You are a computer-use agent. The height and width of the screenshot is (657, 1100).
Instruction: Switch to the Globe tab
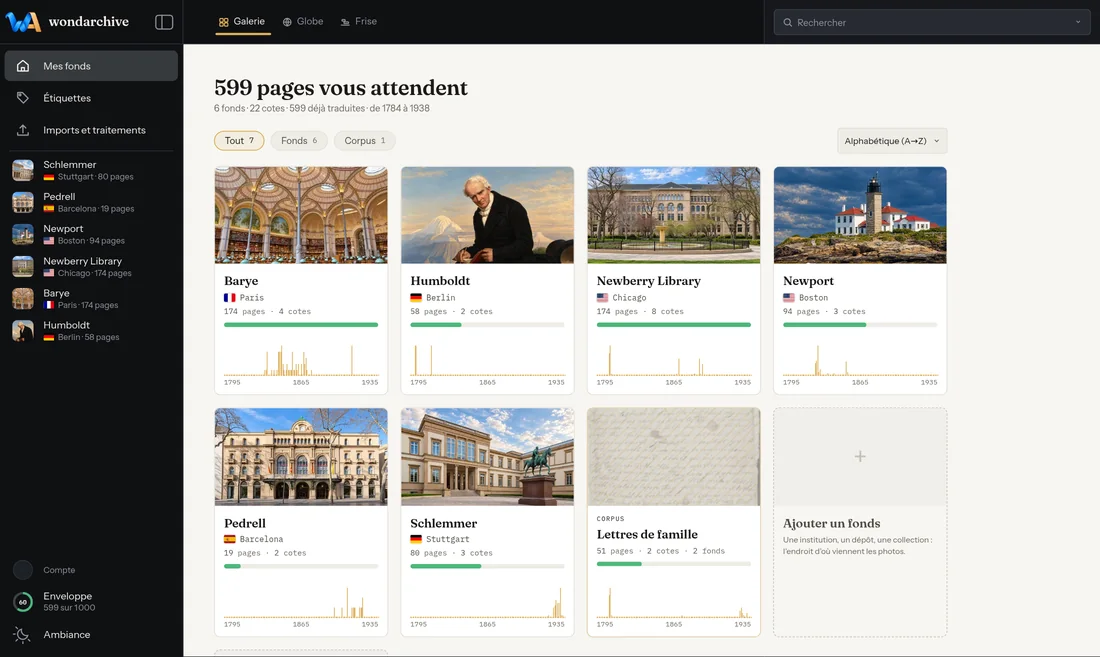(x=303, y=22)
